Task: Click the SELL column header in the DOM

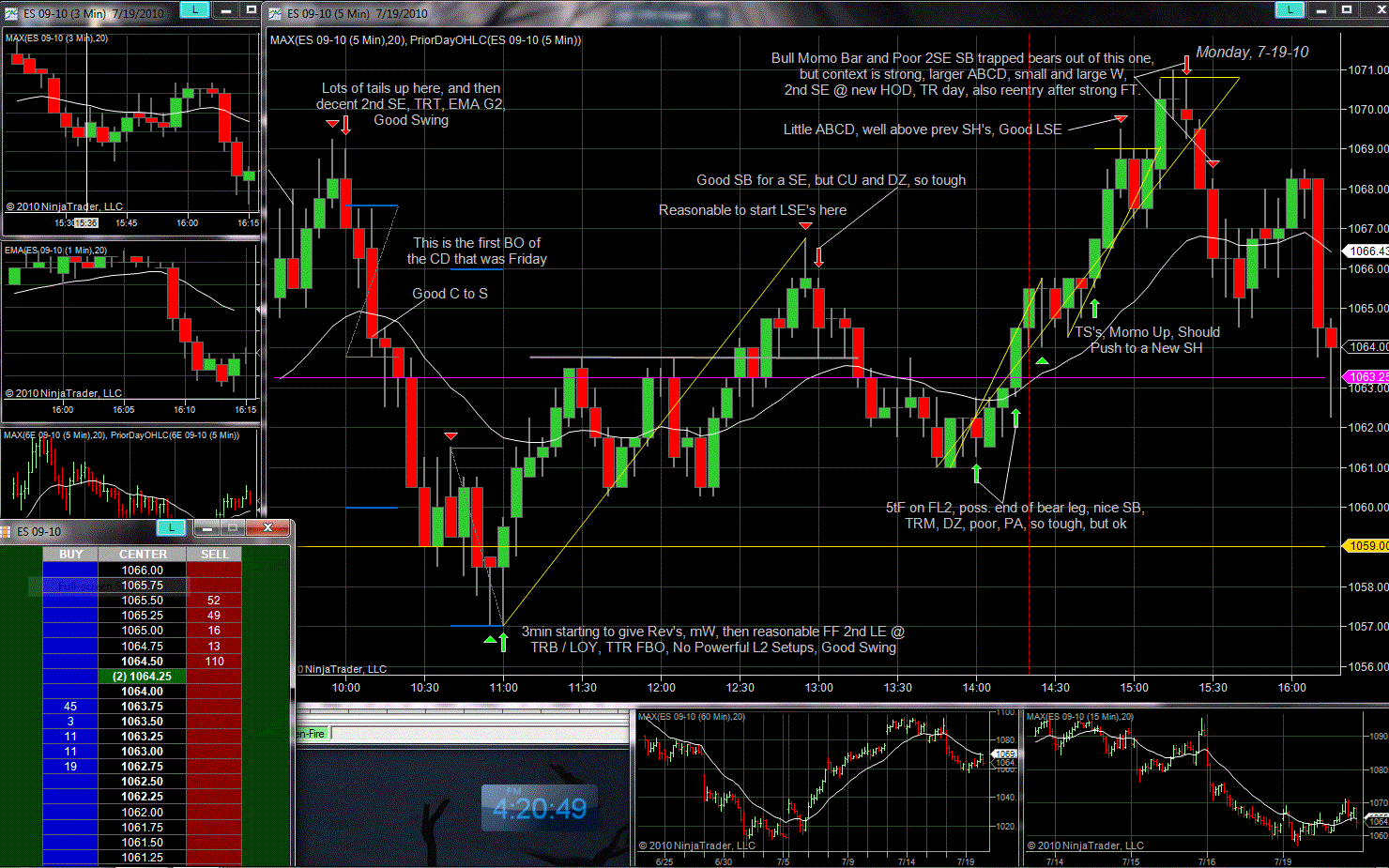Action: tap(214, 555)
